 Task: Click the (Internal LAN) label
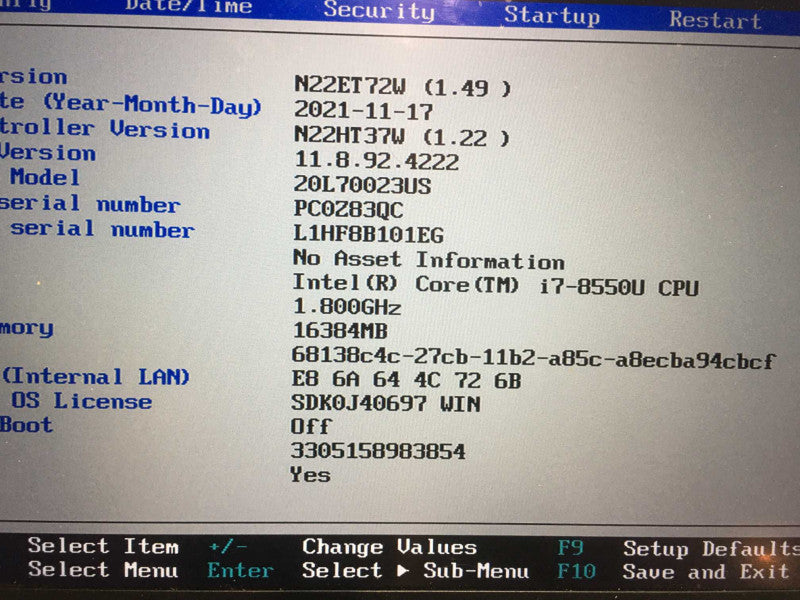click(95, 378)
